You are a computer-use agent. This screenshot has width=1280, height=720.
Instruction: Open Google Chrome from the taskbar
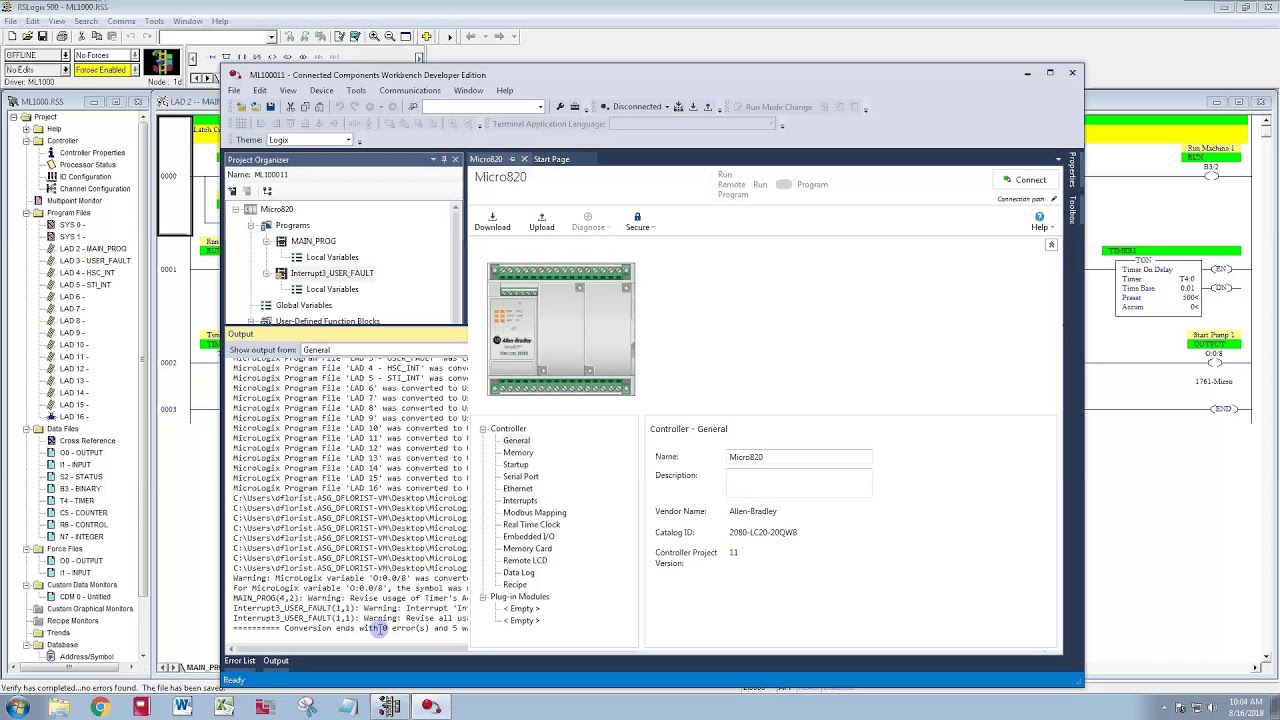tap(99, 707)
